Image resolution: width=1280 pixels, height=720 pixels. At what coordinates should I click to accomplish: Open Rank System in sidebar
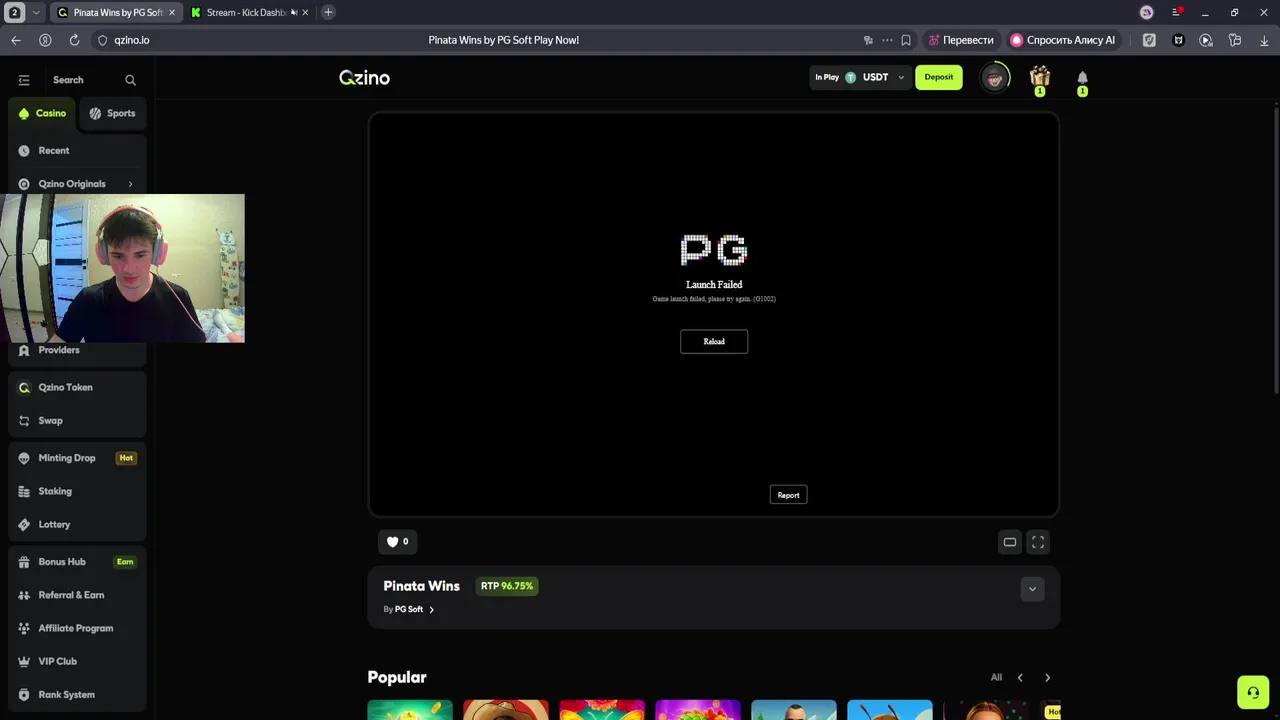pos(77,694)
